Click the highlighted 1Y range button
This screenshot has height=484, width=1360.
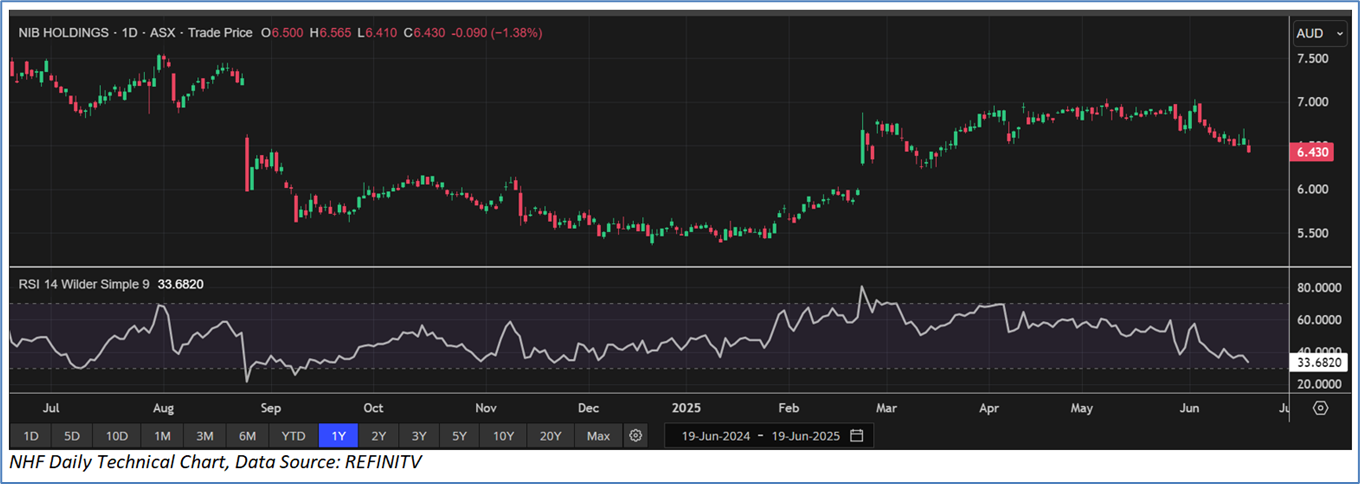[x=338, y=436]
